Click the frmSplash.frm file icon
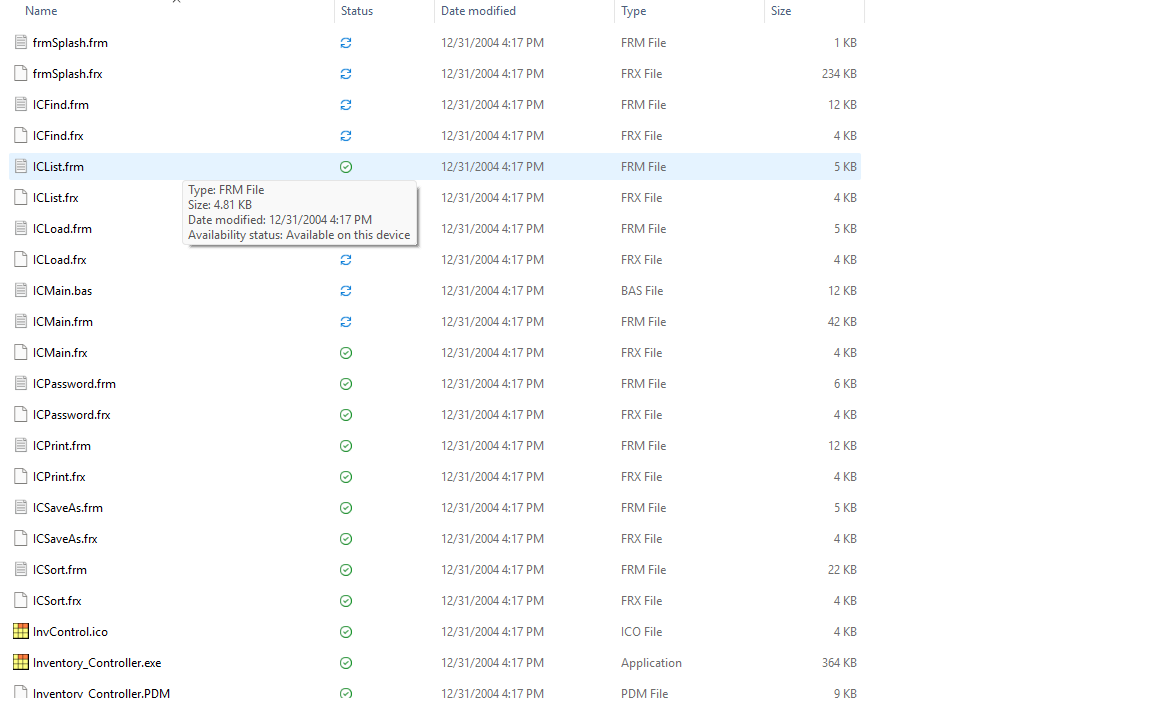This screenshot has width=1155, height=702. (20, 43)
